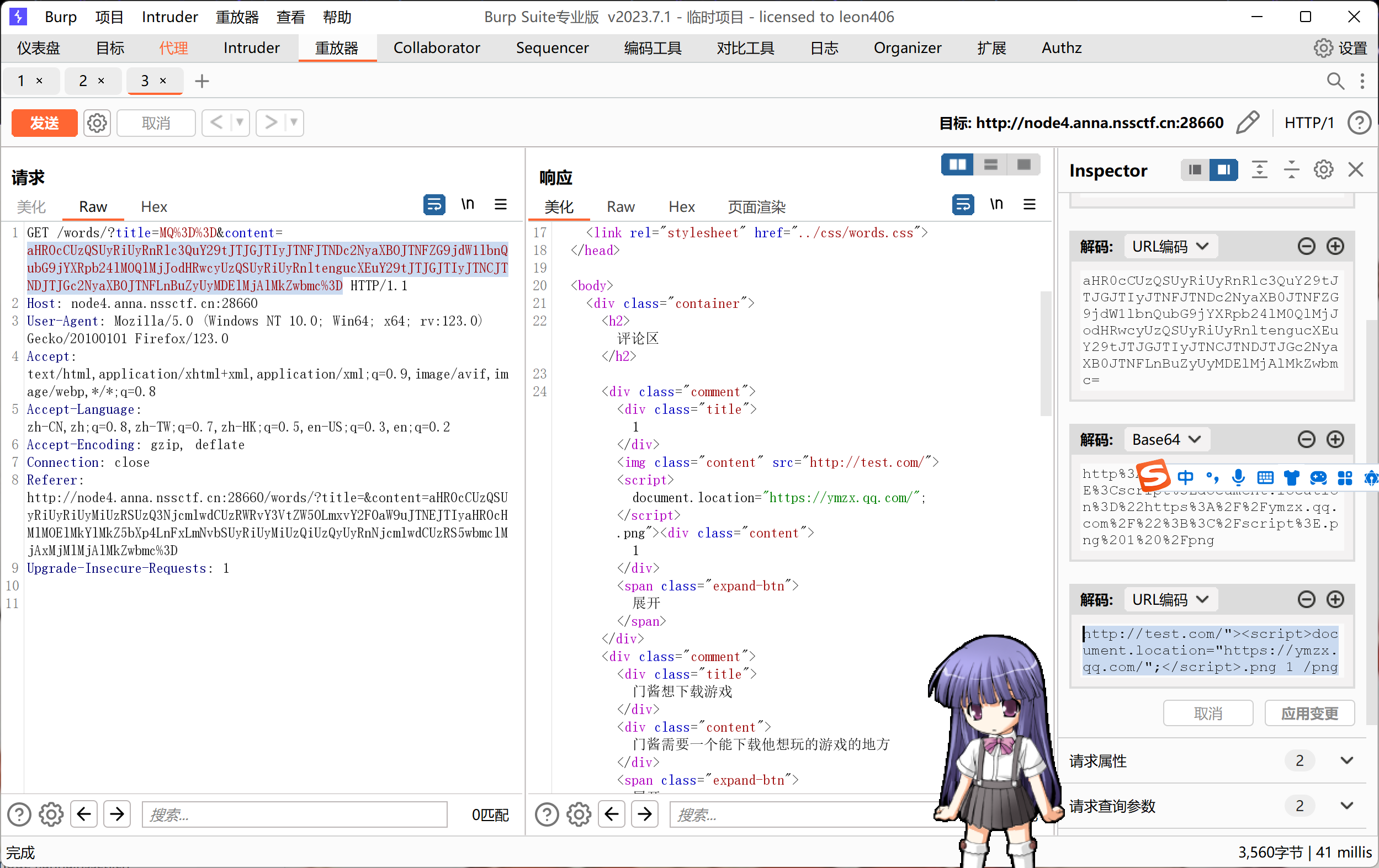
Task: Toggle word wrap in response panel
Action: tap(963, 204)
